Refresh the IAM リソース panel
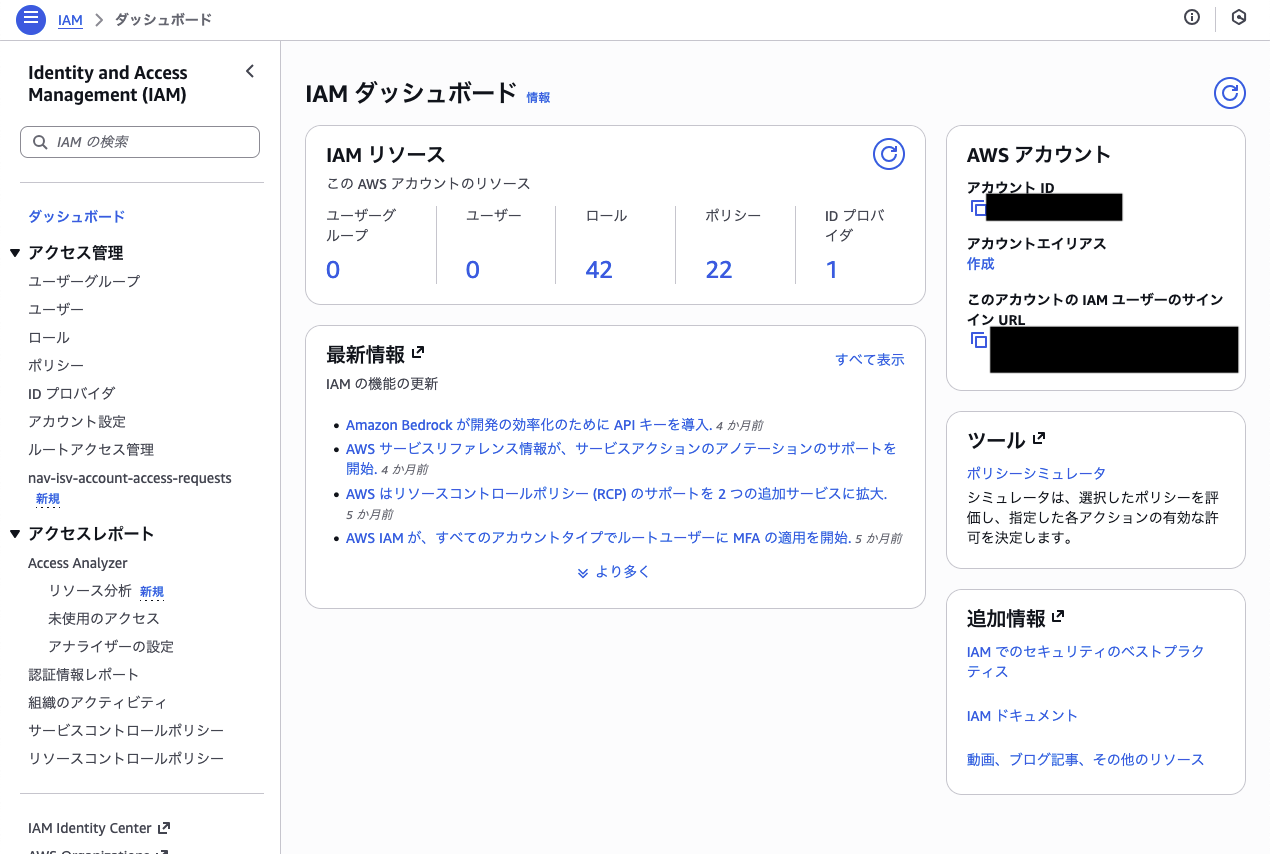Image resolution: width=1270 pixels, height=854 pixels. (888, 154)
